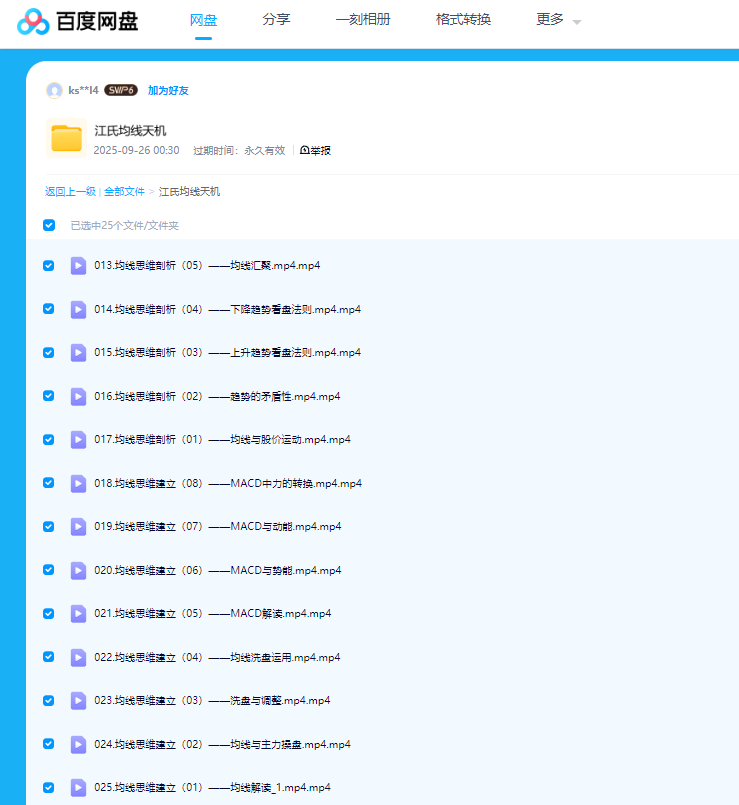Screen dimensions: 739x805
Task: Uncheck the 023 洗盘与调整 file checkbox
Action: coord(49,700)
